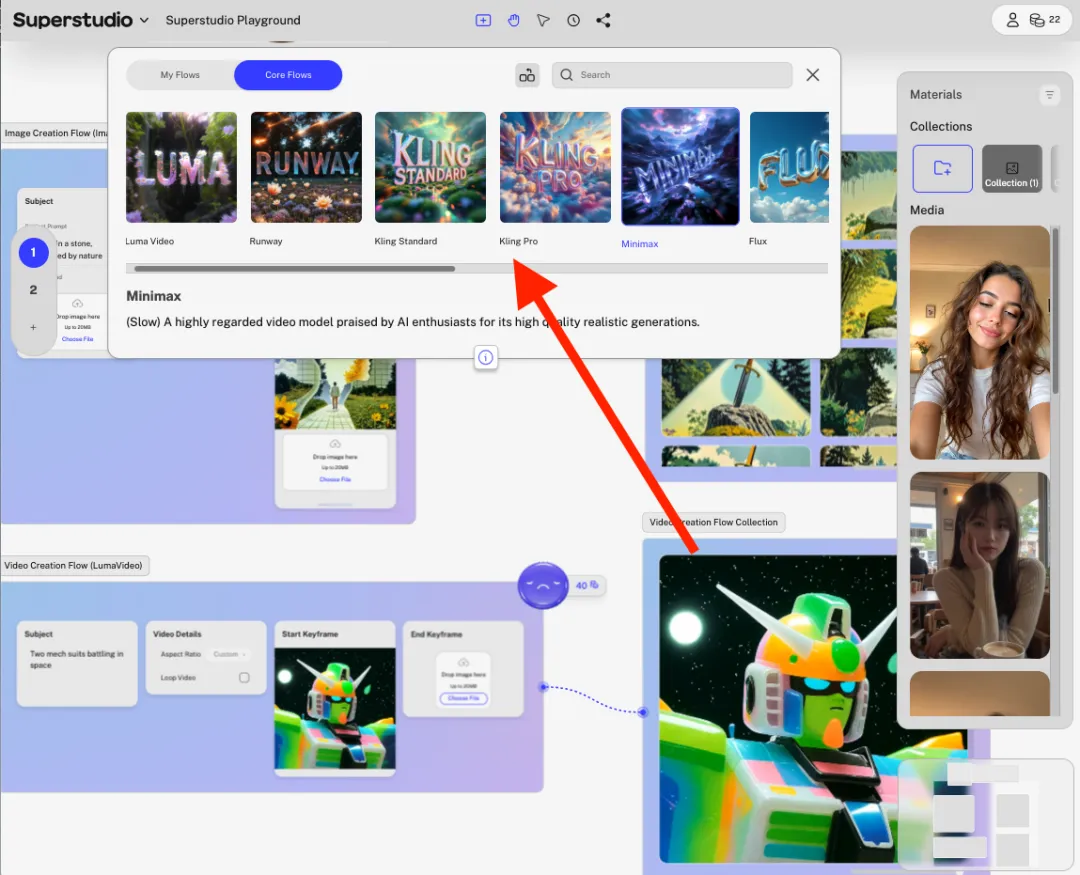Click the 40 credits cost badge
The width and height of the screenshot is (1080, 875).
point(588,585)
